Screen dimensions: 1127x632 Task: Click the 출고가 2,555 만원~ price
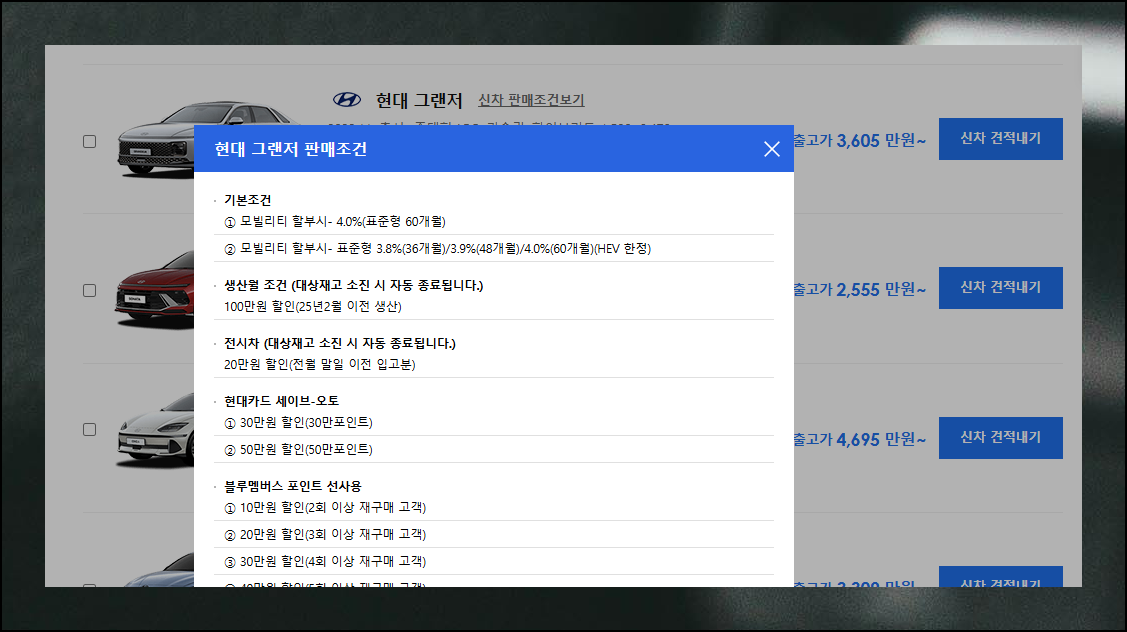860,290
